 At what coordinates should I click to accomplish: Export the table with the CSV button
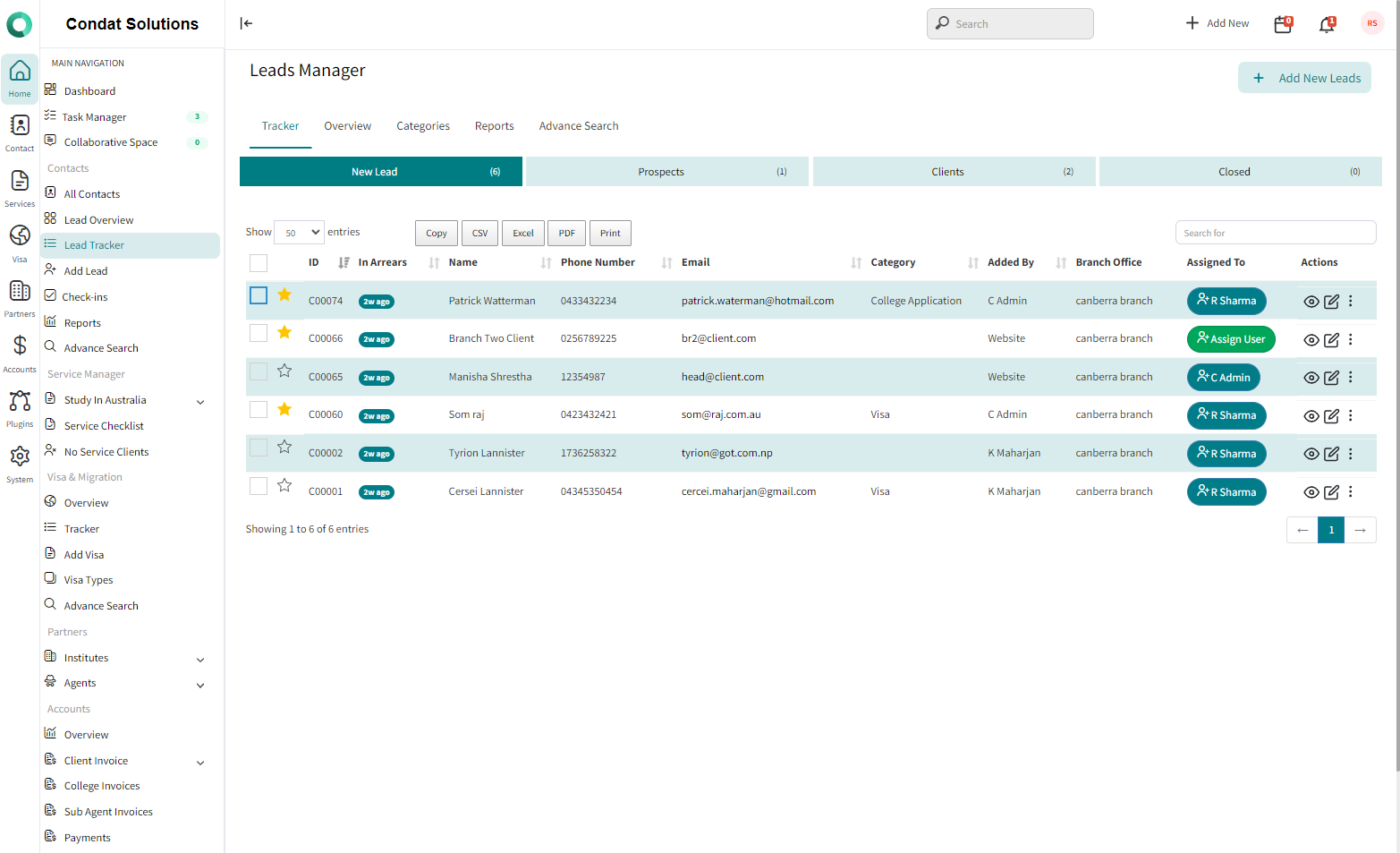pos(480,233)
